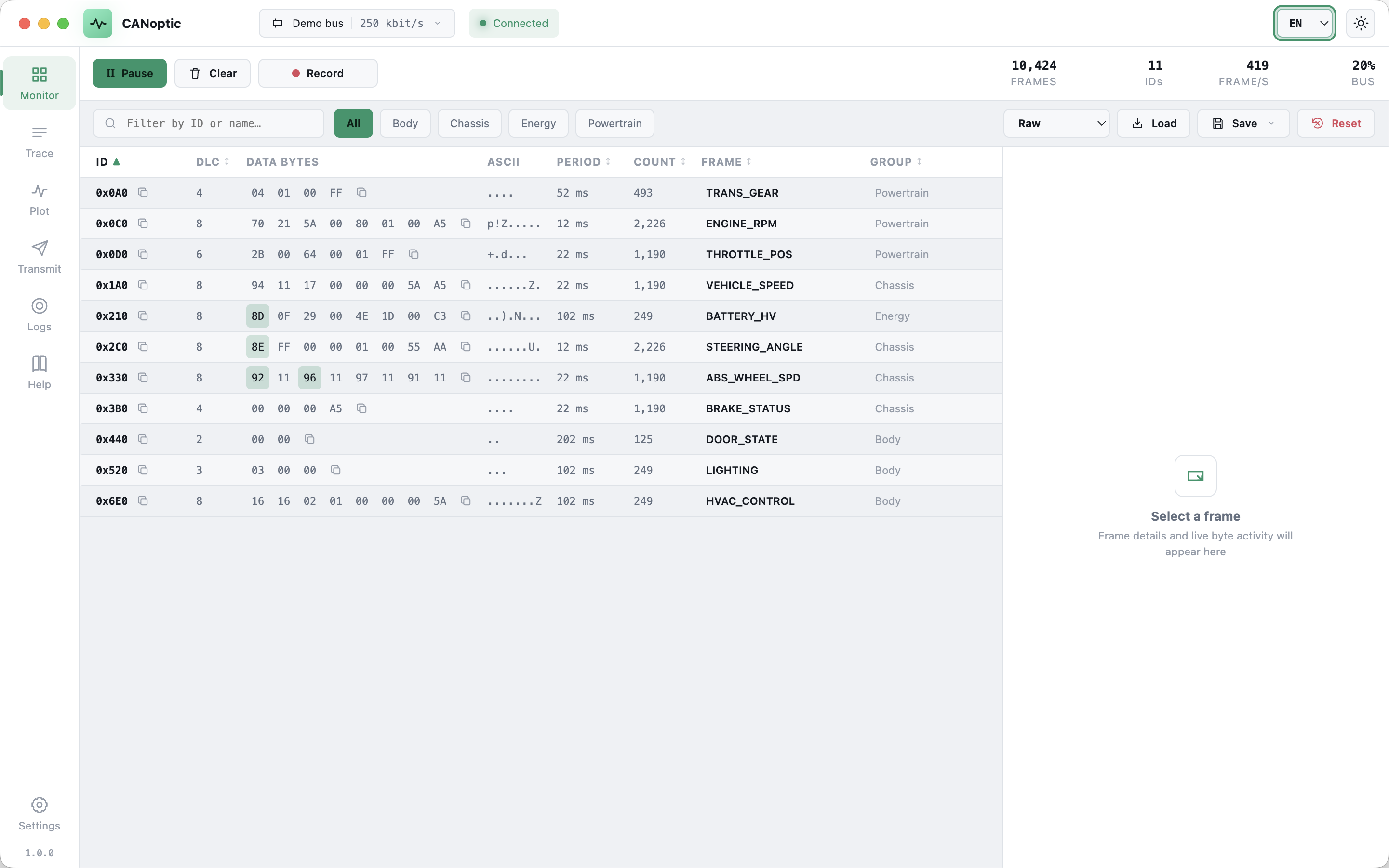Click the highlighted 8D byte in 0x210
Viewport: 1389px width, 868px height.
[x=258, y=316]
